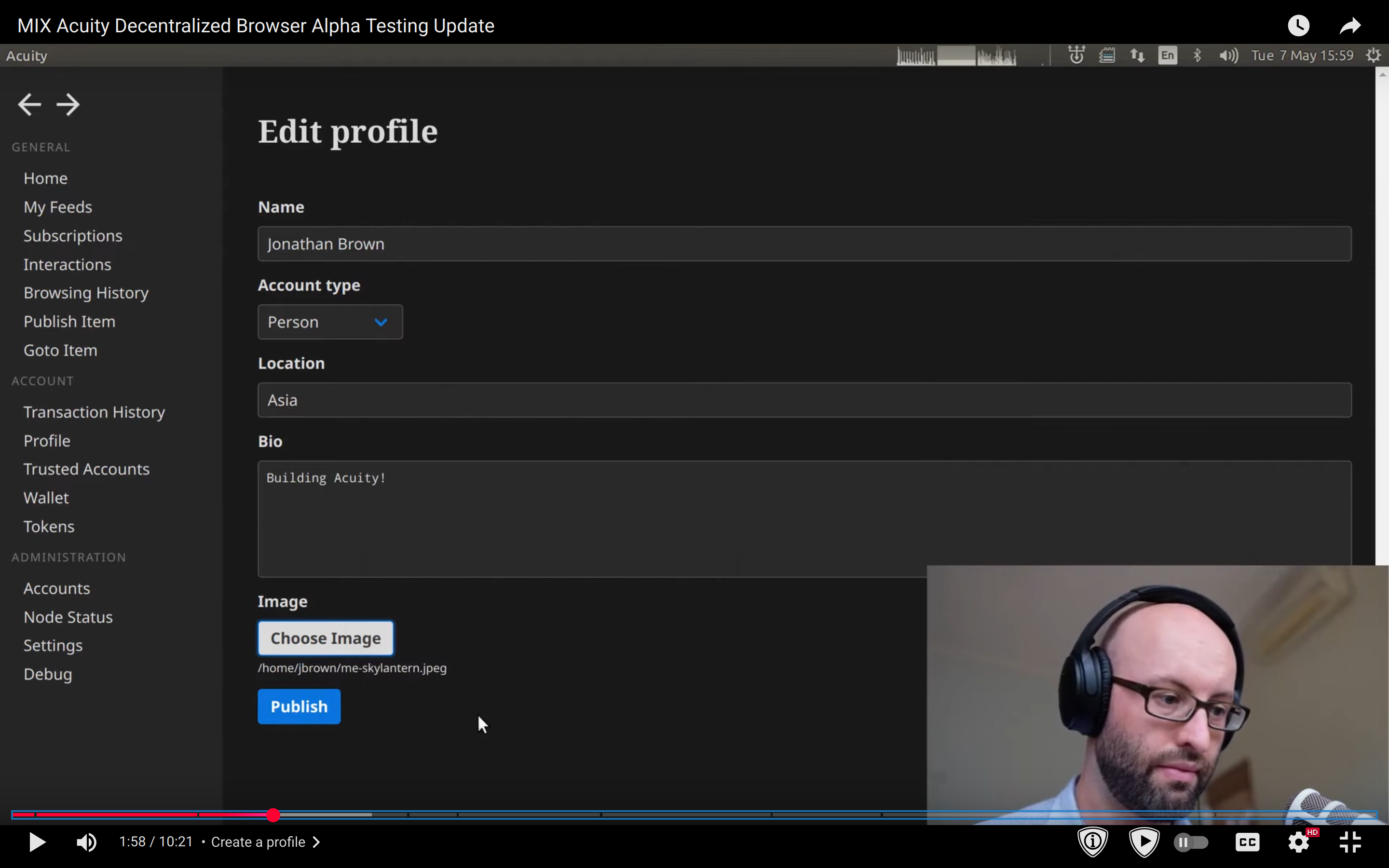Viewport: 1389px width, 868px height.
Task: Open Publish Item in sidebar
Action: coord(69,322)
